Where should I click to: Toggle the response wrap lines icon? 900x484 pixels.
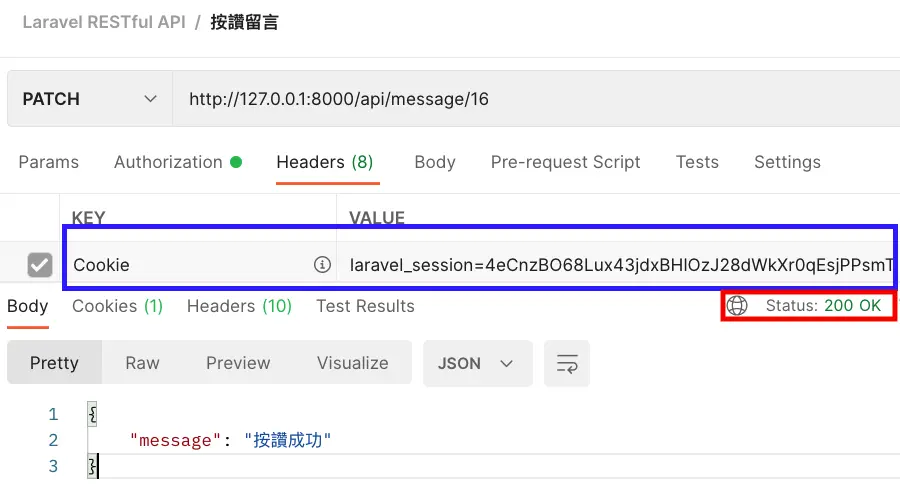pyautogui.click(x=567, y=364)
